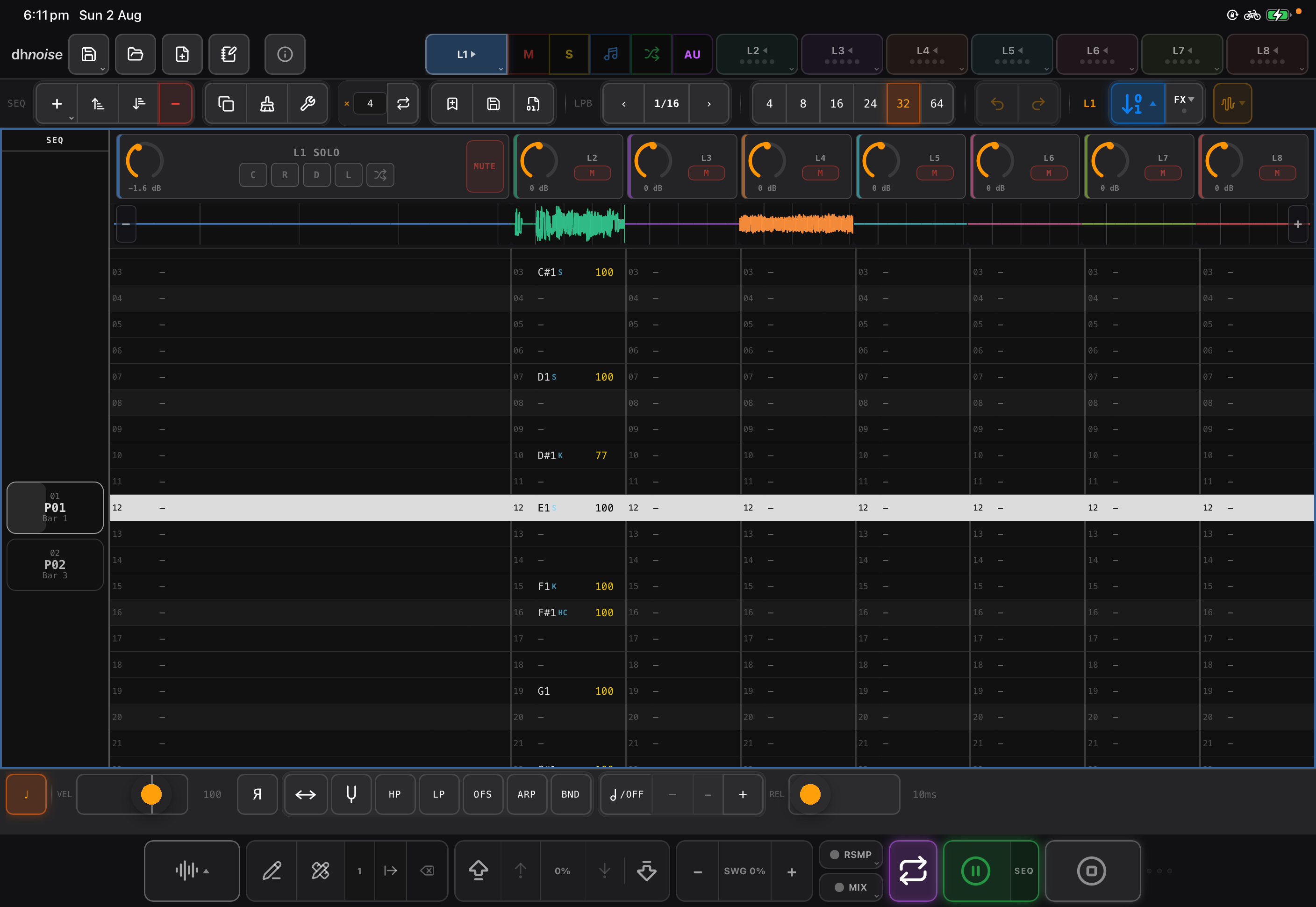Switch to layer L6 tab
The image size is (1316, 907).
point(1097,54)
